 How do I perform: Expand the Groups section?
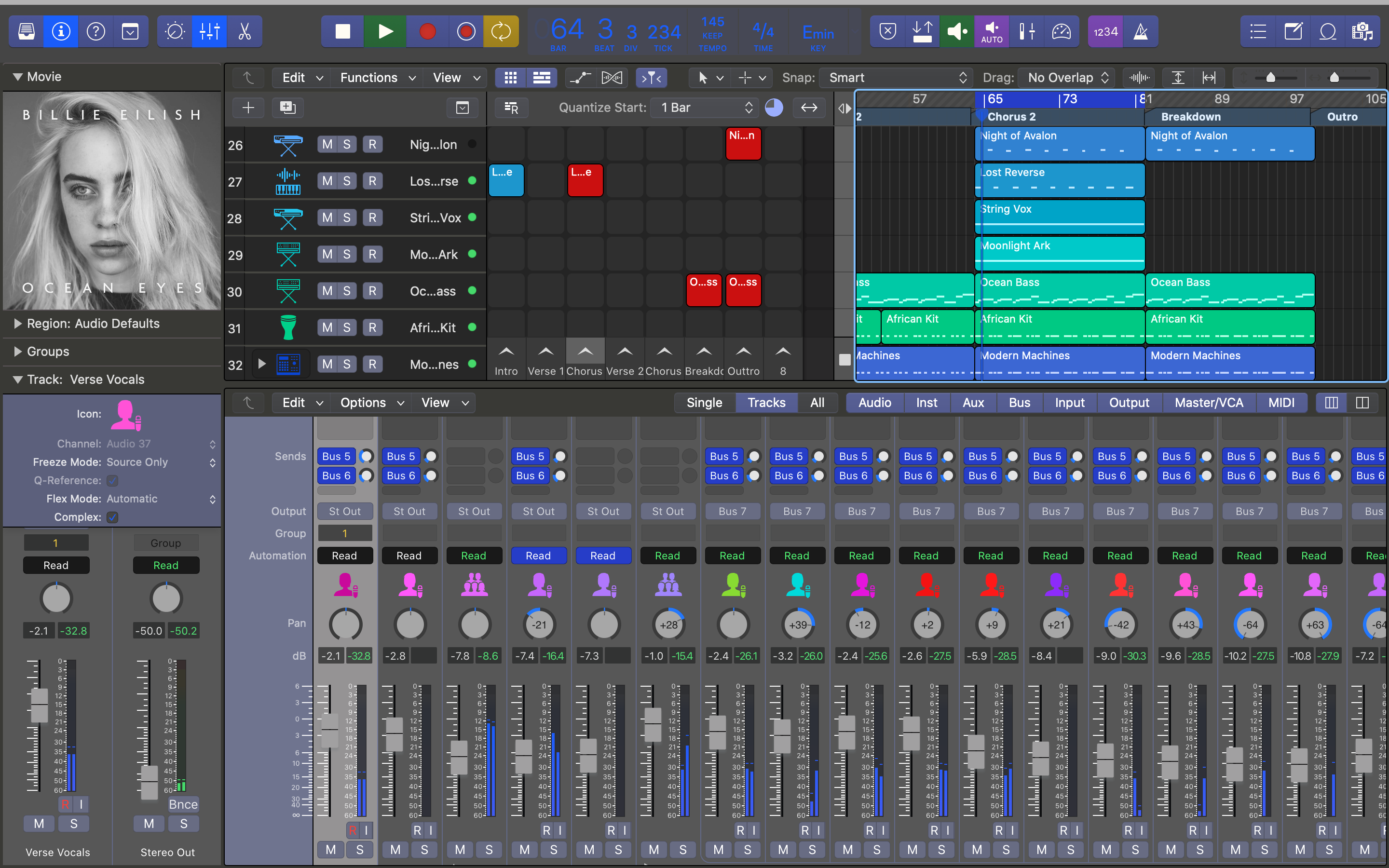[18, 352]
